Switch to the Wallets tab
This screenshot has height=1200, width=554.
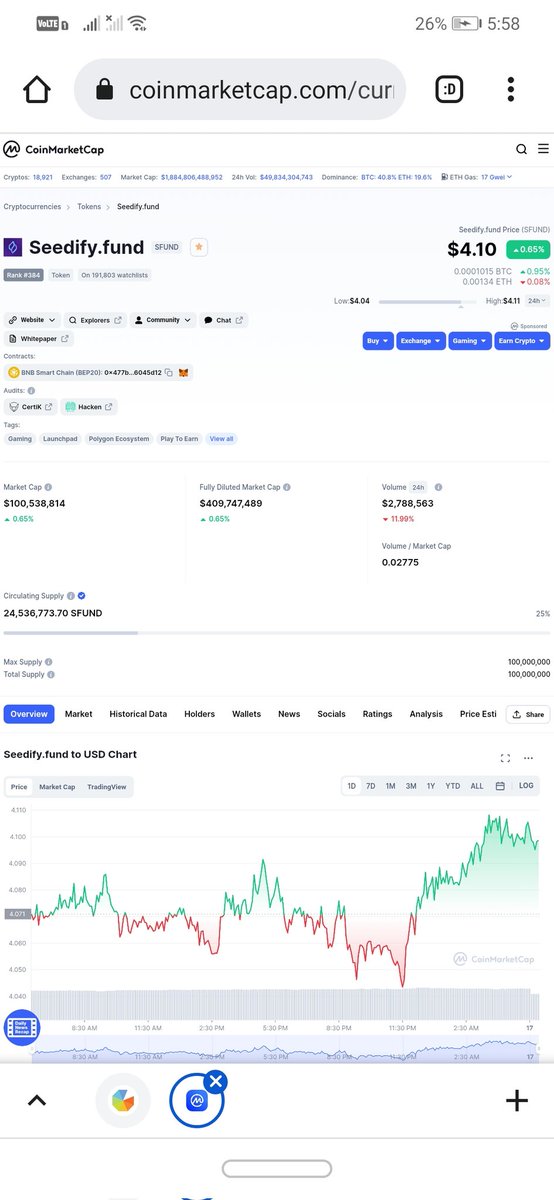(x=246, y=714)
